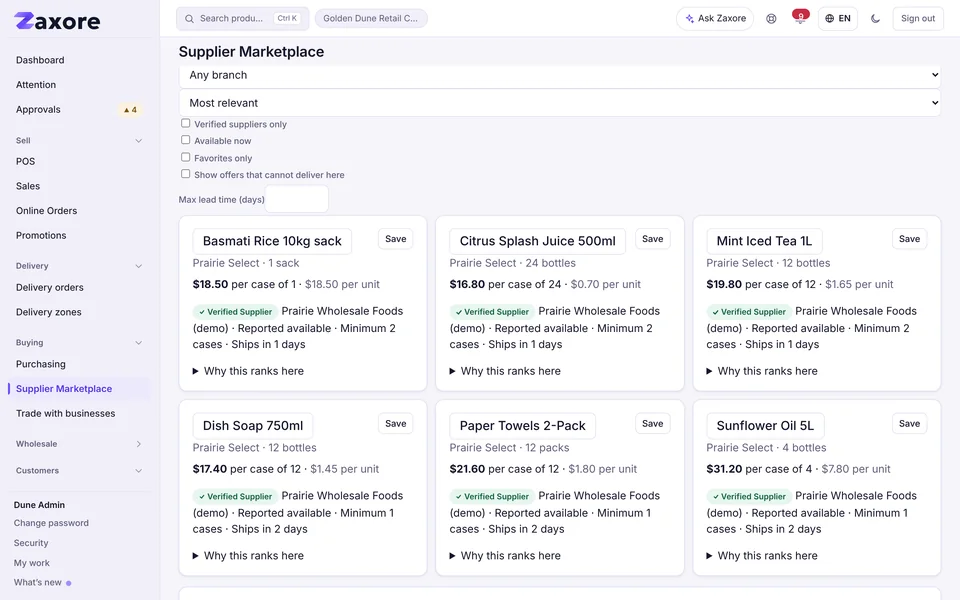
Task: Click the Verified Supplier badge on Citrus Splash Juice
Action: tap(492, 312)
